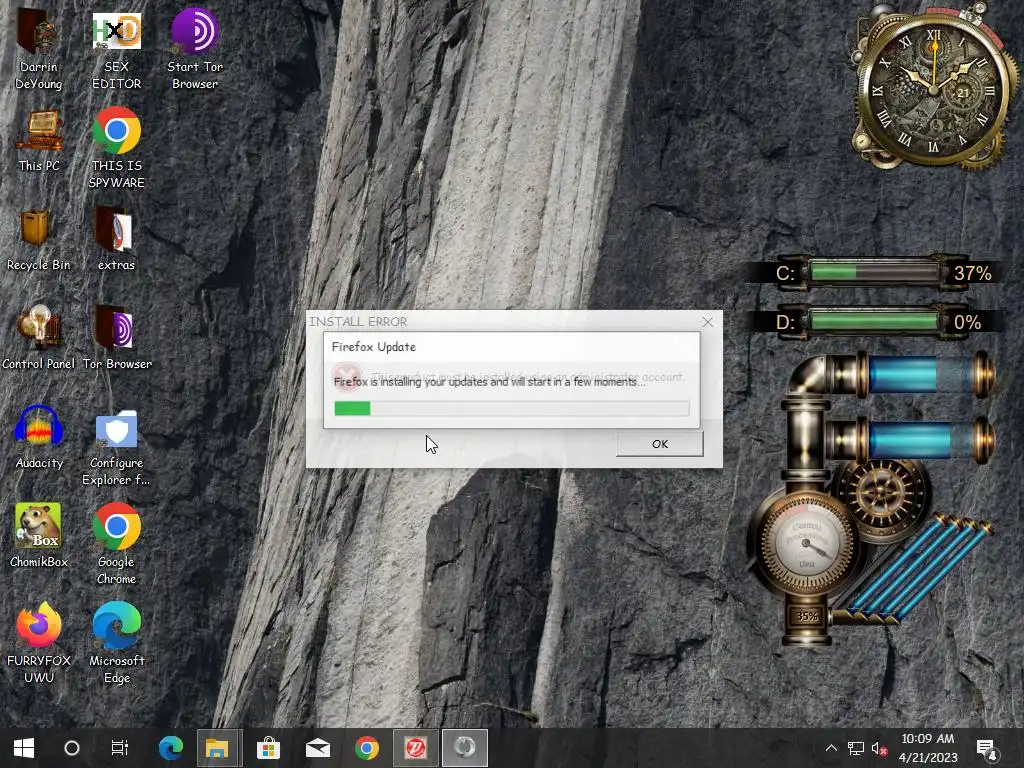Open Microsoft Edge from the taskbar
1024x768 pixels.
point(171,748)
